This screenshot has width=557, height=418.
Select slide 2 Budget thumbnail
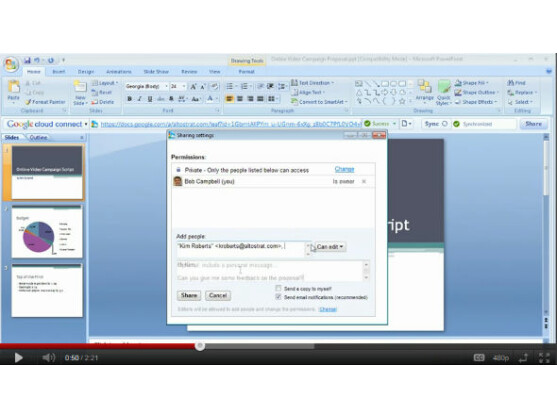click(47, 231)
